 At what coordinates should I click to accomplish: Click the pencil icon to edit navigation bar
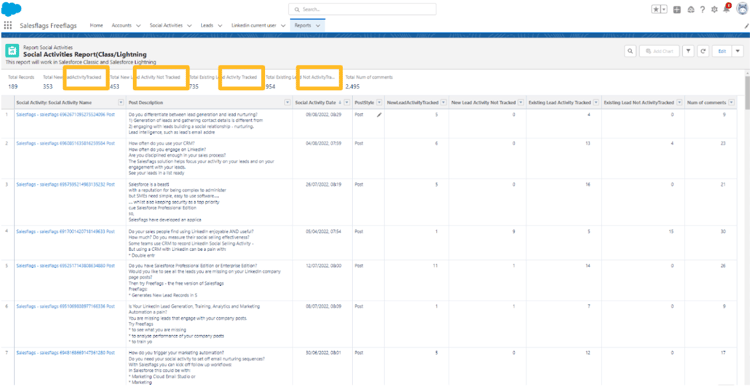click(x=747, y=26)
